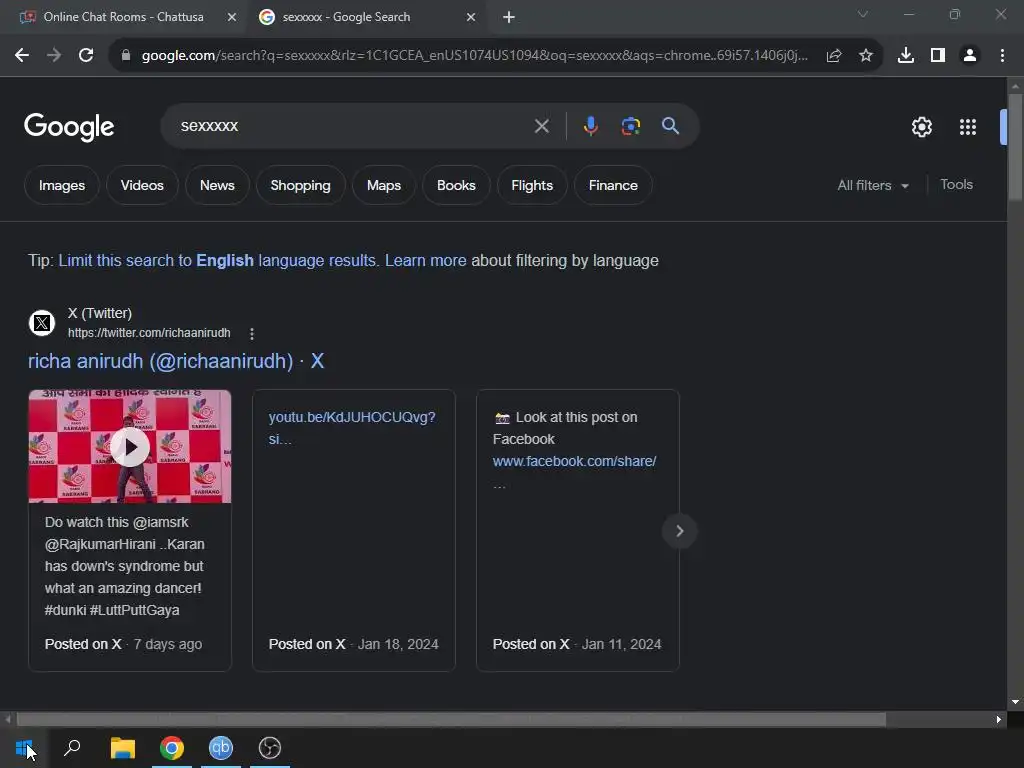Bookmark this tab with the star

(866, 56)
